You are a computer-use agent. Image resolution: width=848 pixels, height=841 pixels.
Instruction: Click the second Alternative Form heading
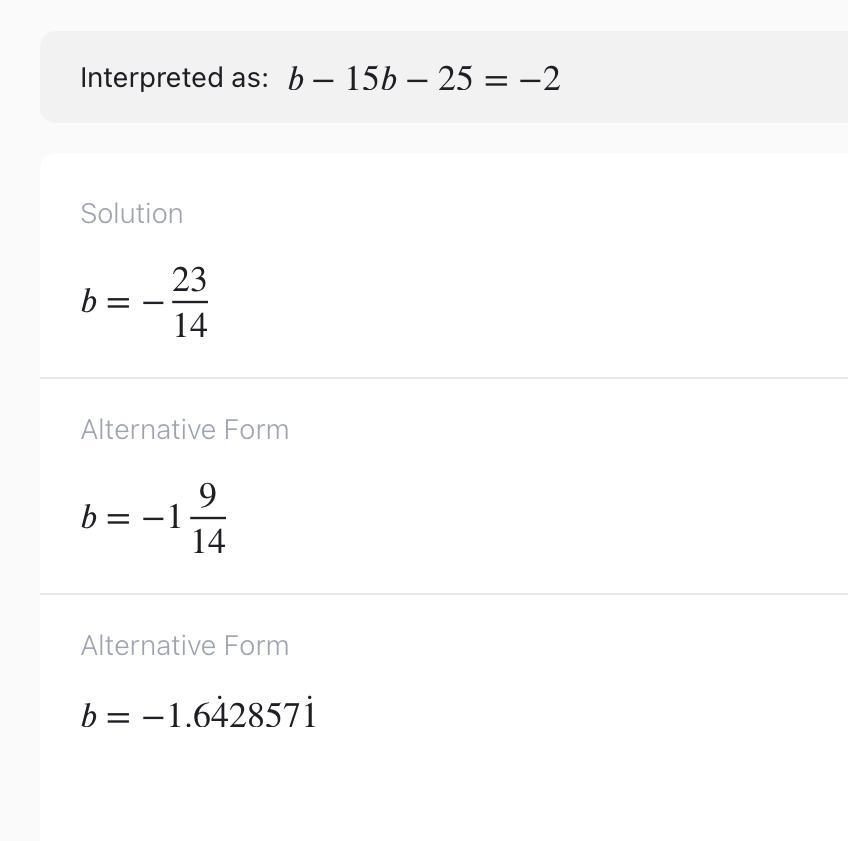[x=184, y=646]
